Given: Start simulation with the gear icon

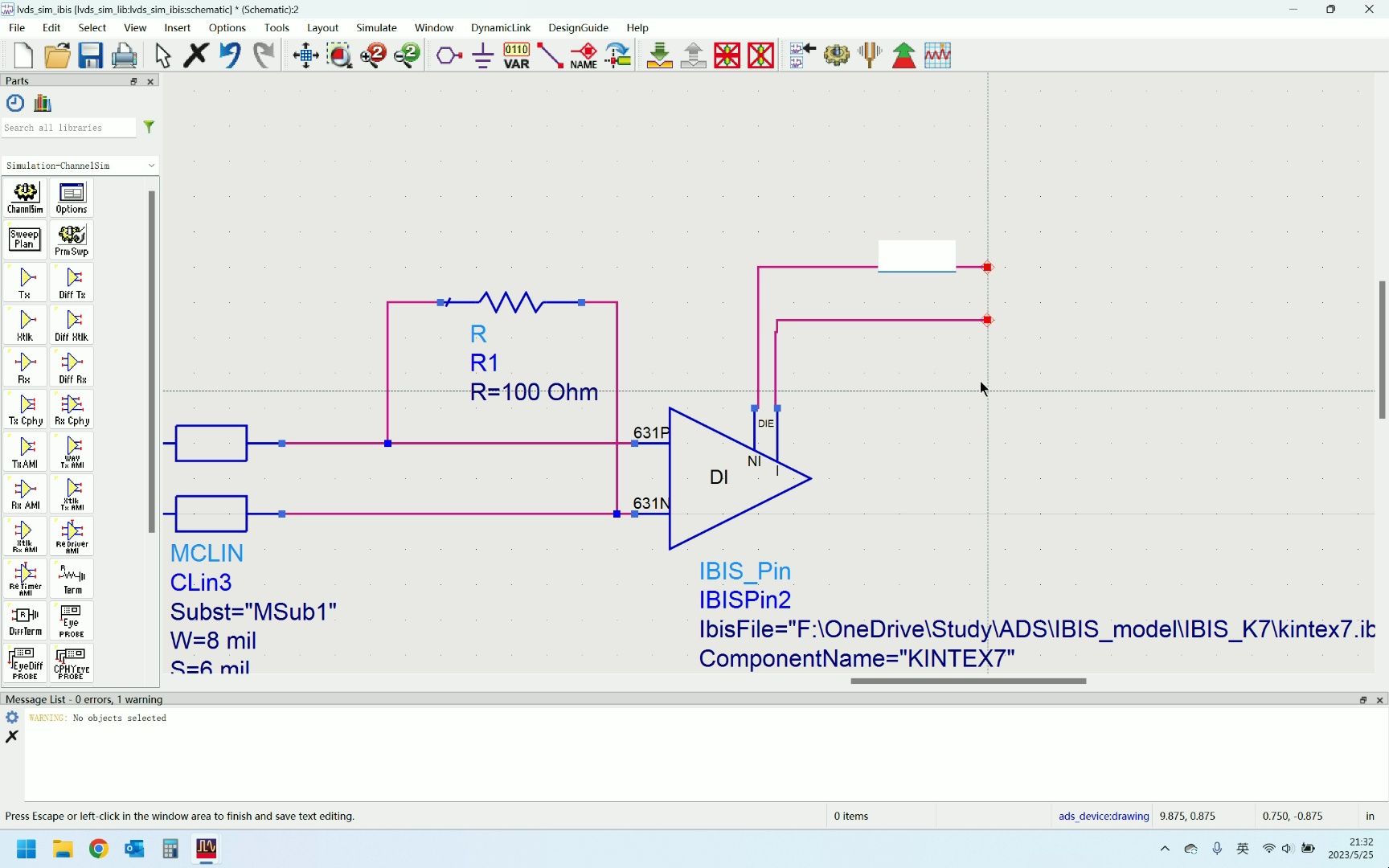Looking at the screenshot, I should pyautogui.click(x=836, y=55).
